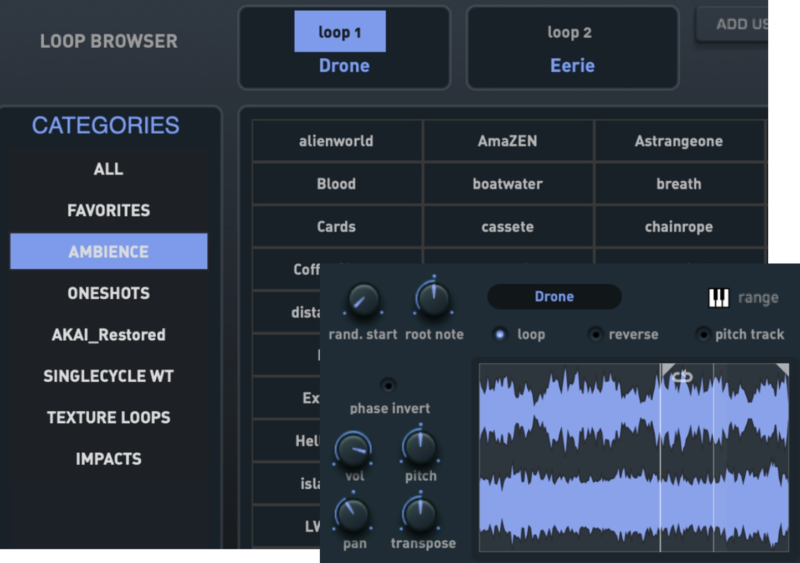Choose the alienworld loop
Image resolution: width=800 pixels, height=563 pixels.
click(x=337, y=141)
